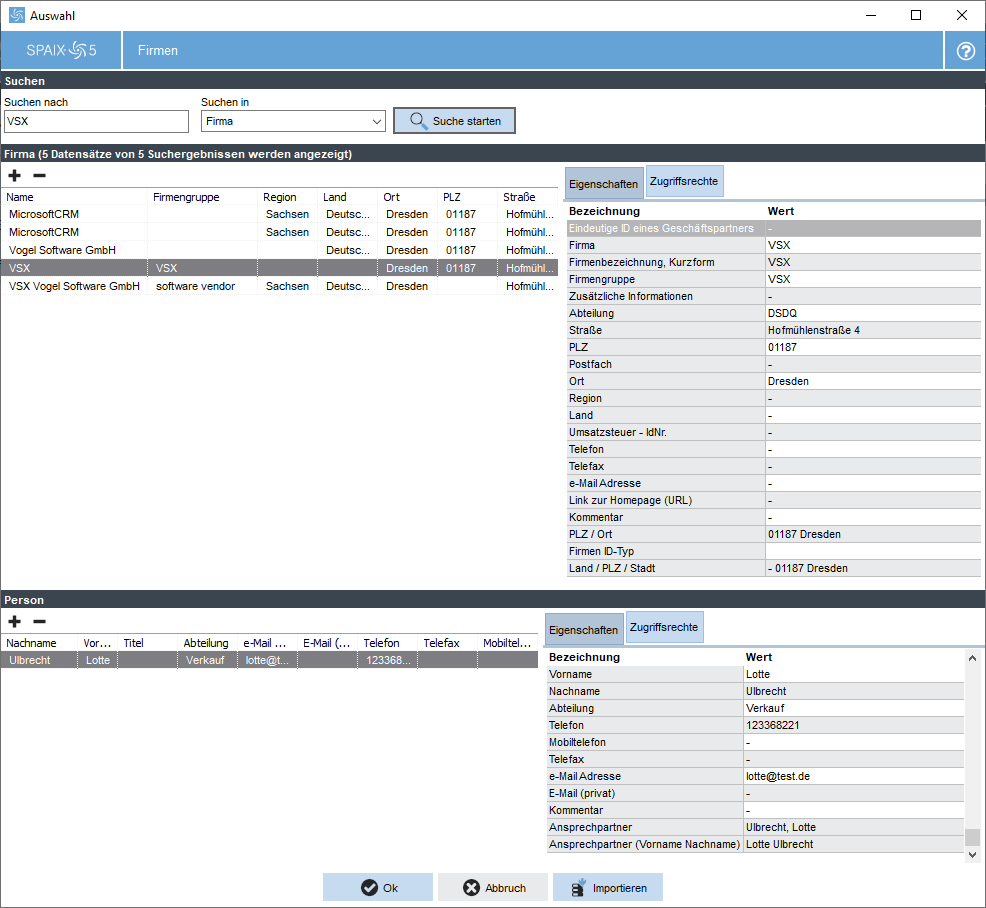Screen dimensions: 986x908
Task: Select the VSX Vogel Software GmbH row
Action: coord(74,286)
